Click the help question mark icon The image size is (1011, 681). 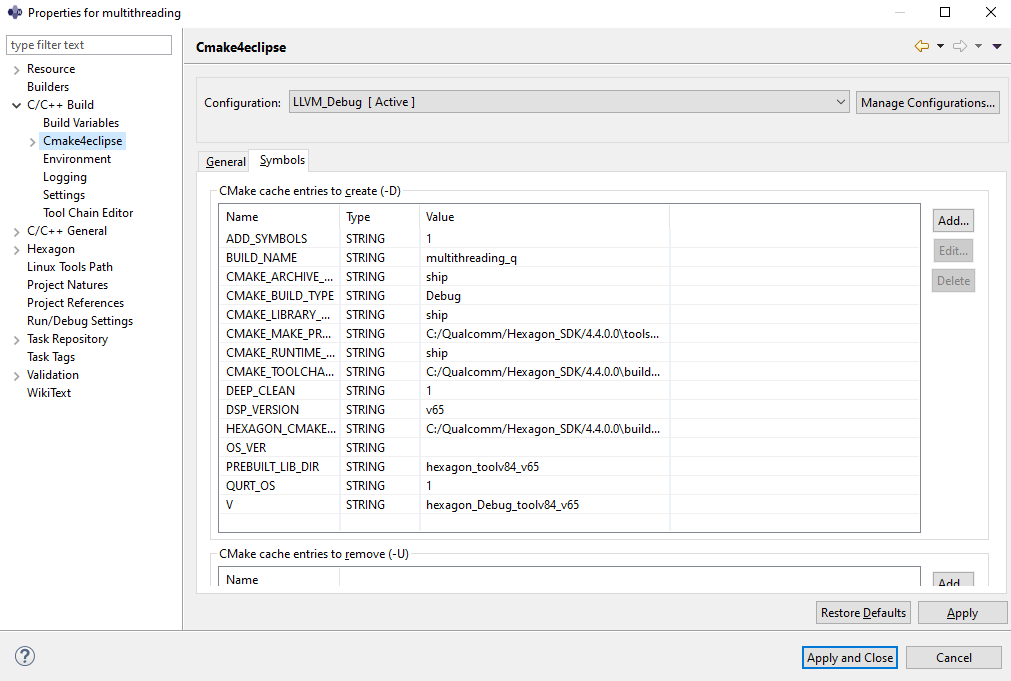[25, 656]
